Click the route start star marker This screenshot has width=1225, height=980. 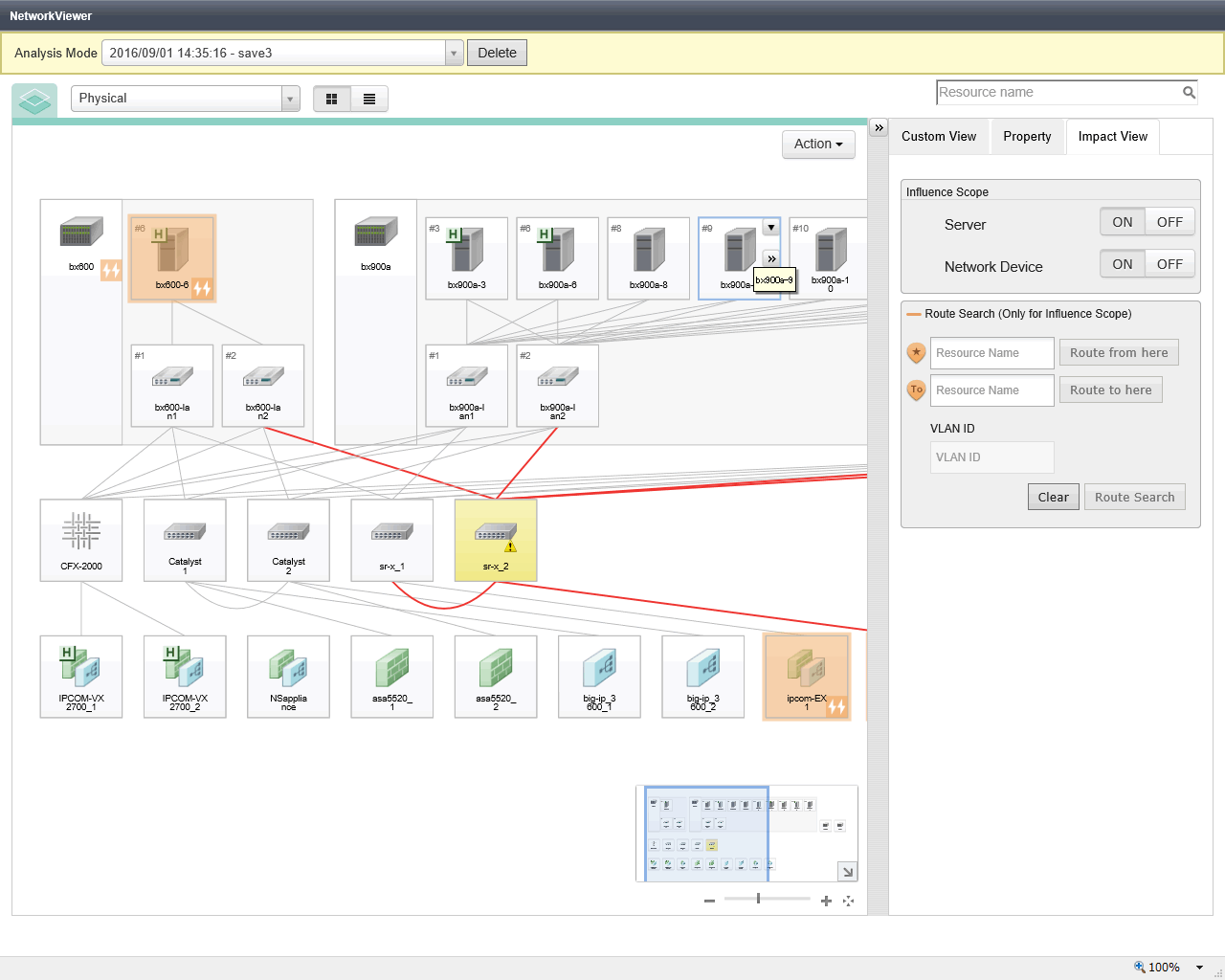916,353
